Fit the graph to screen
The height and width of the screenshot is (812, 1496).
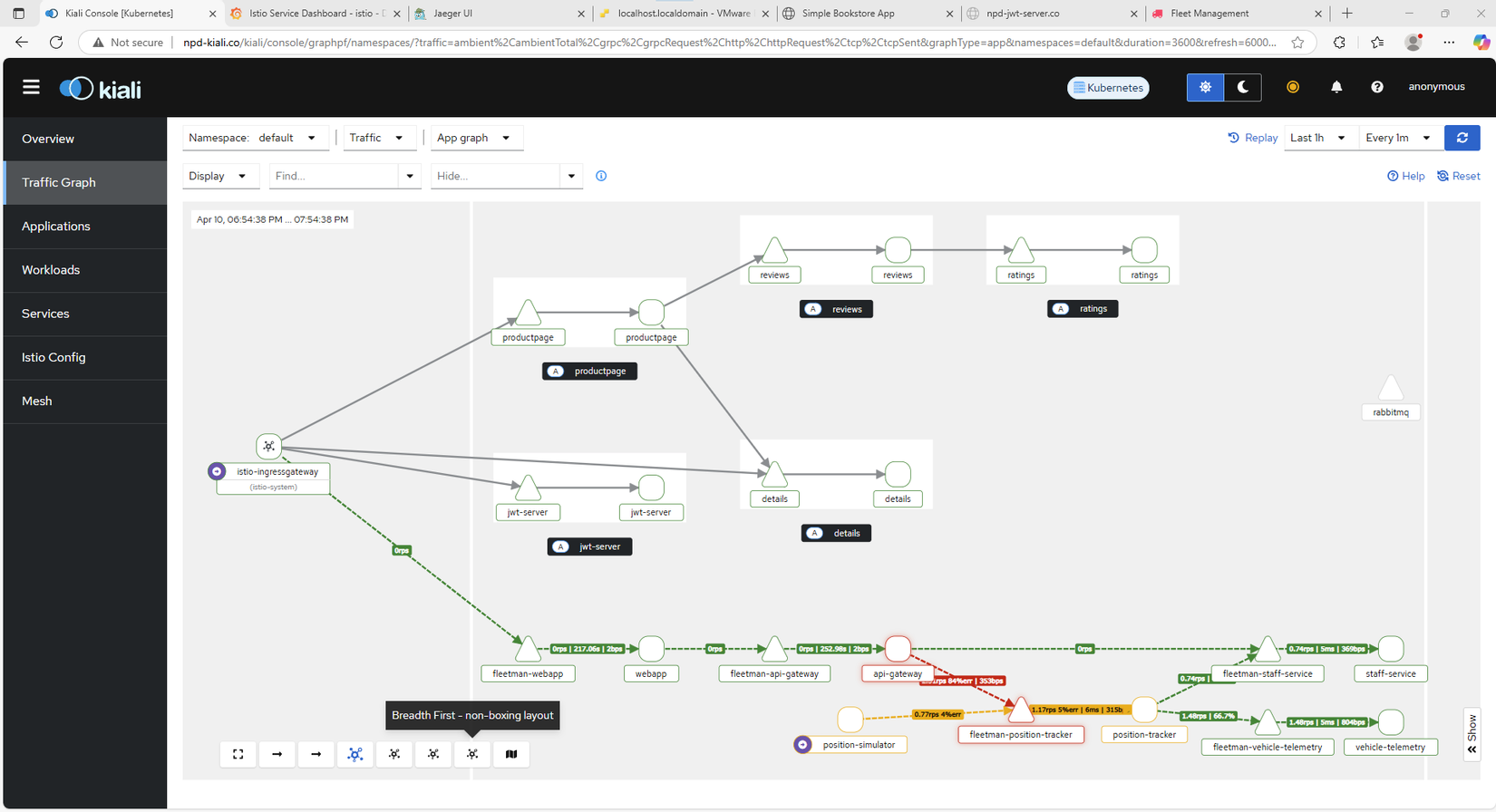coord(238,754)
